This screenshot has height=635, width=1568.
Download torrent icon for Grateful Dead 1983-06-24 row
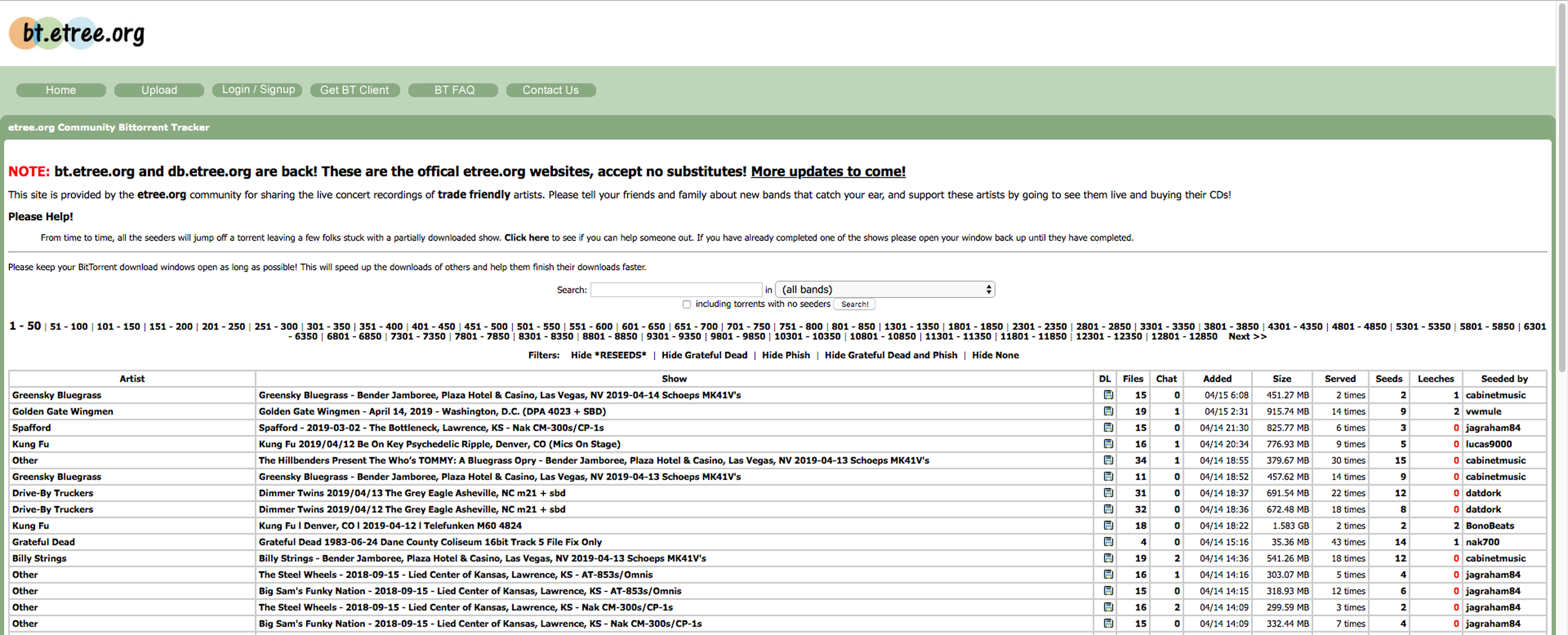tap(1108, 542)
